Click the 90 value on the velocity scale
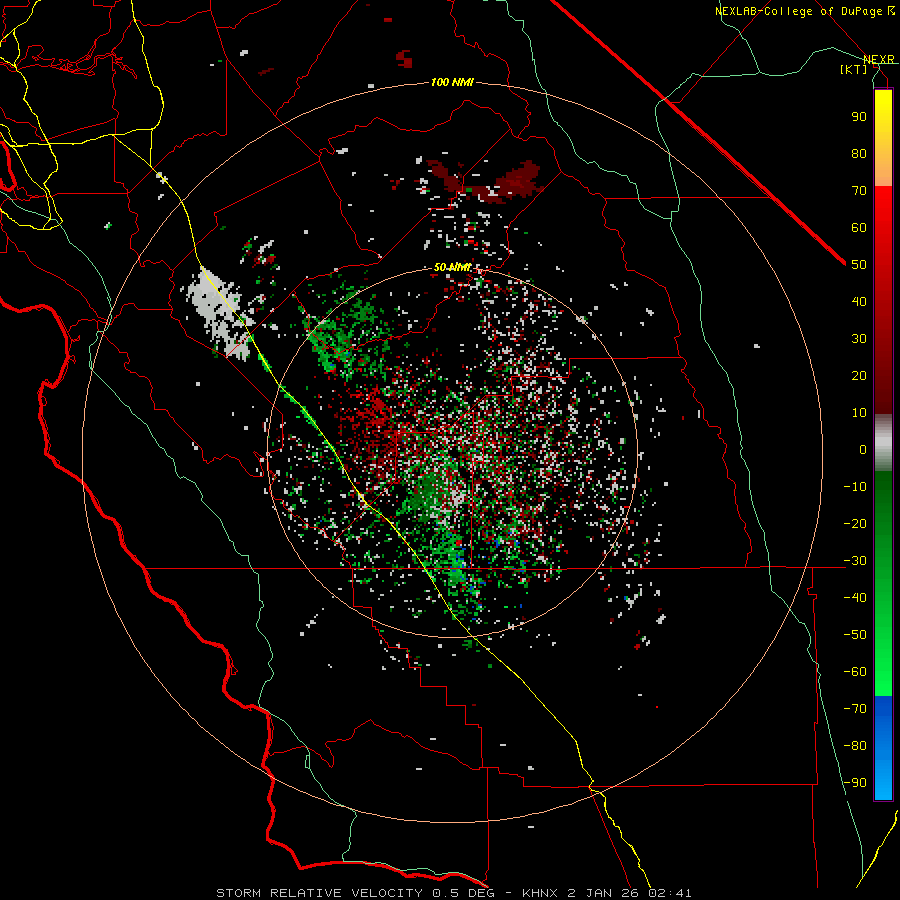The width and height of the screenshot is (900, 900). 859,117
